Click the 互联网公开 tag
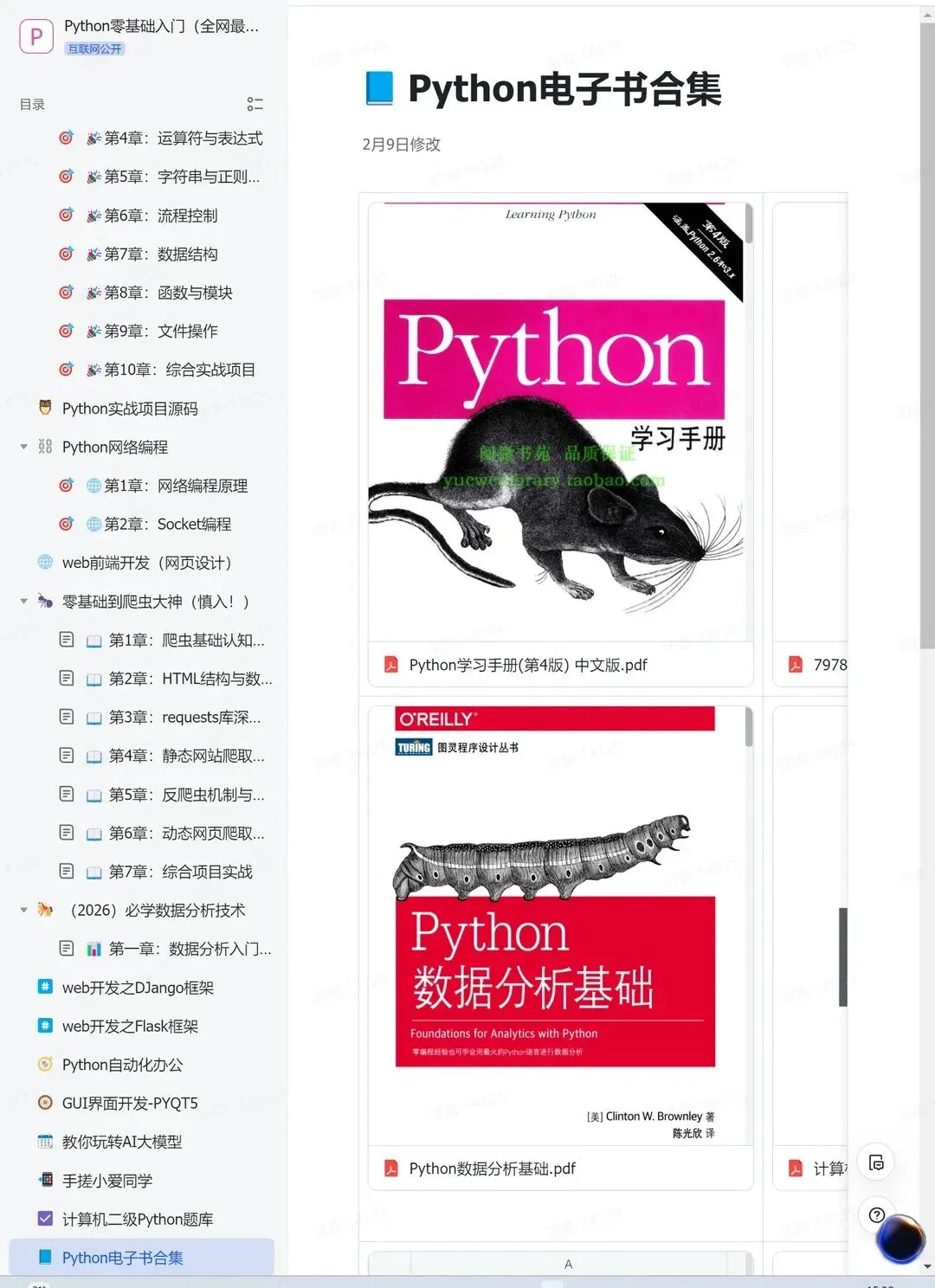Screen dimensions: 935x1288 coord(95,49)
